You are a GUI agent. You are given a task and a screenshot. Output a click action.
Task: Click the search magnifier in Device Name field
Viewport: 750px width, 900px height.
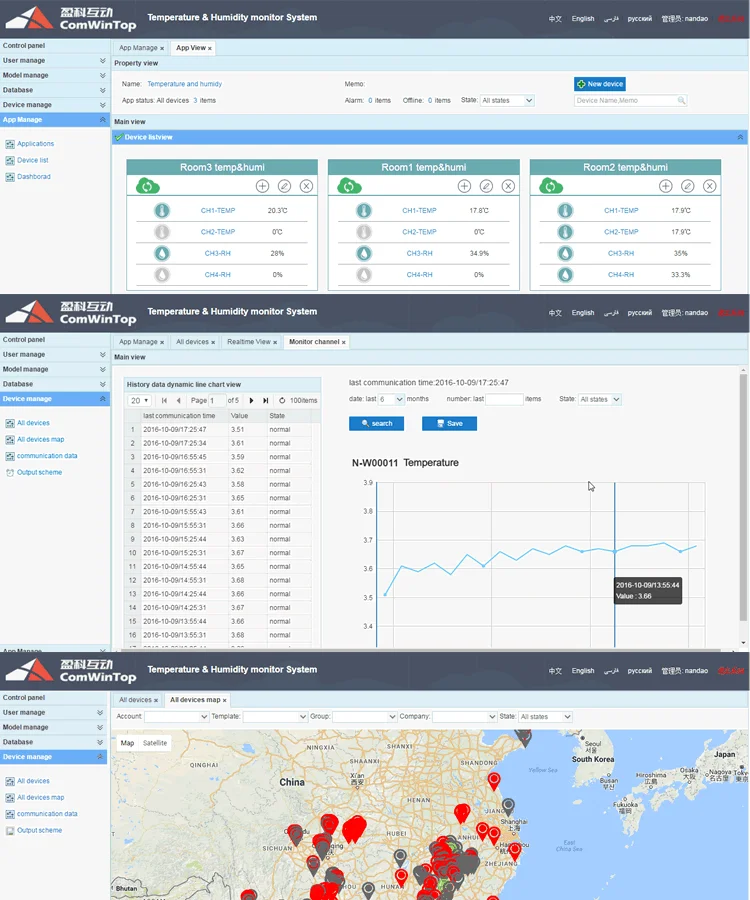[682, 101]
